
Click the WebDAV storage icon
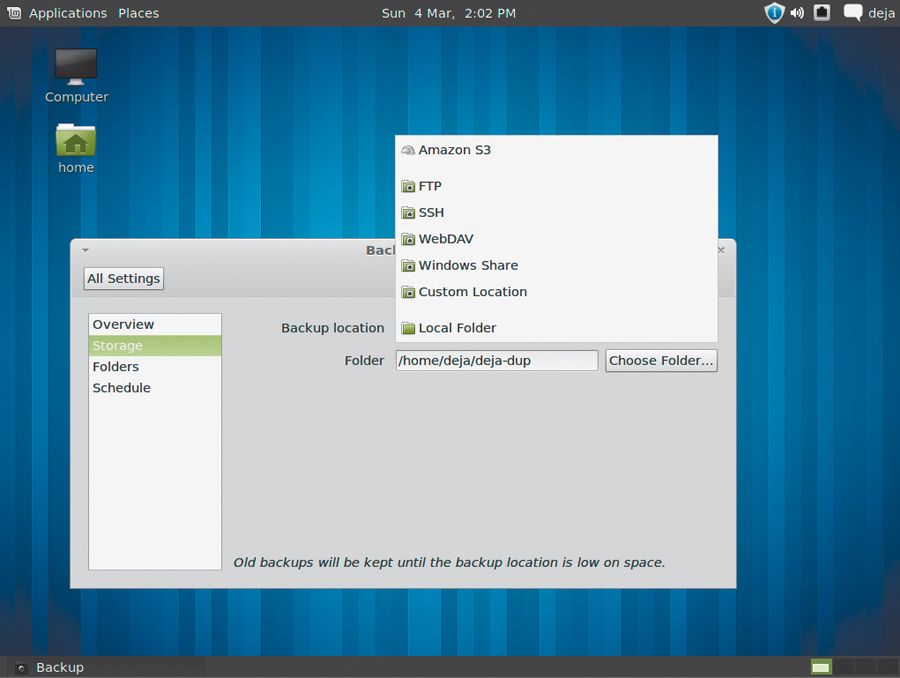(x=408, y=239)
